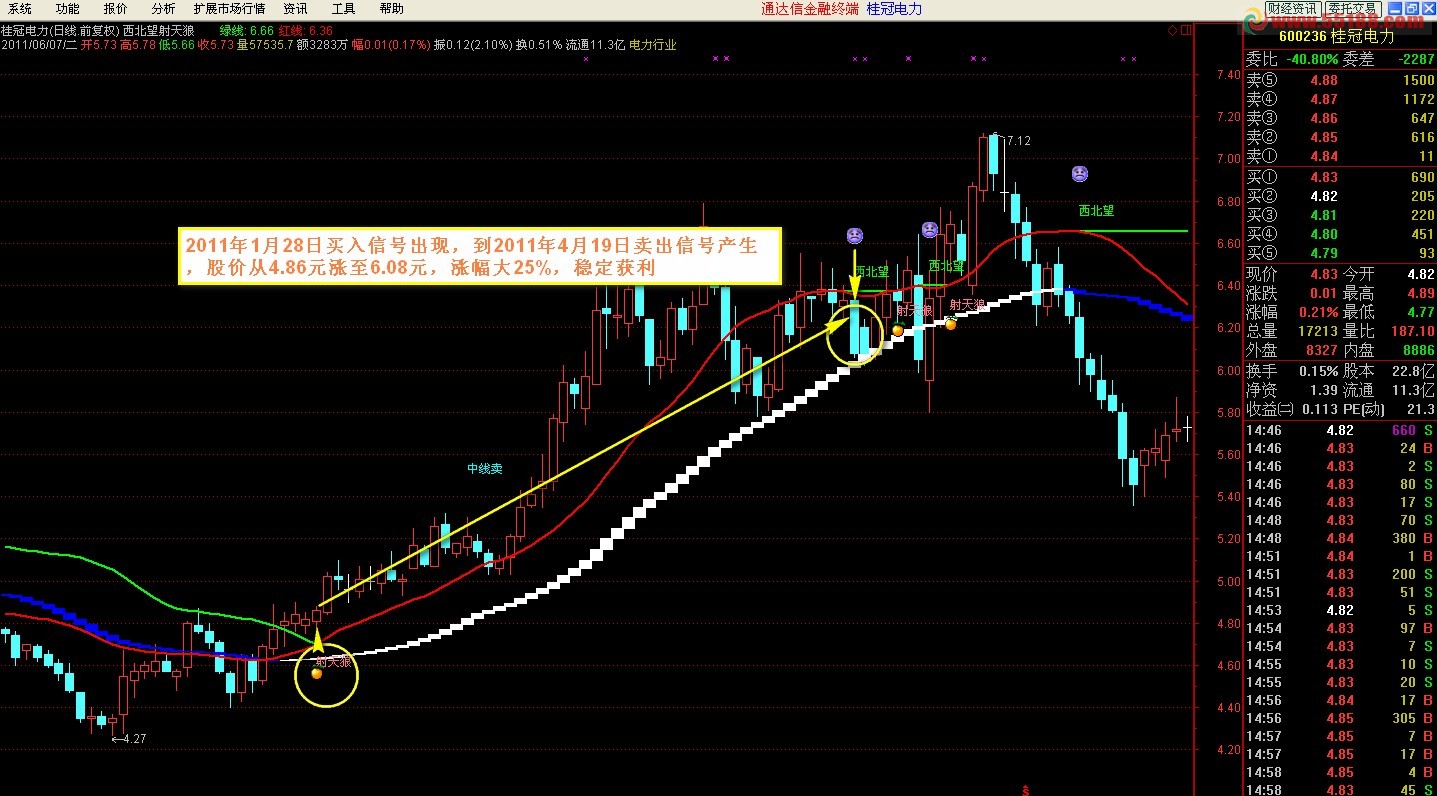Click the 总量 17213 field

click(x=1291, y=331)
